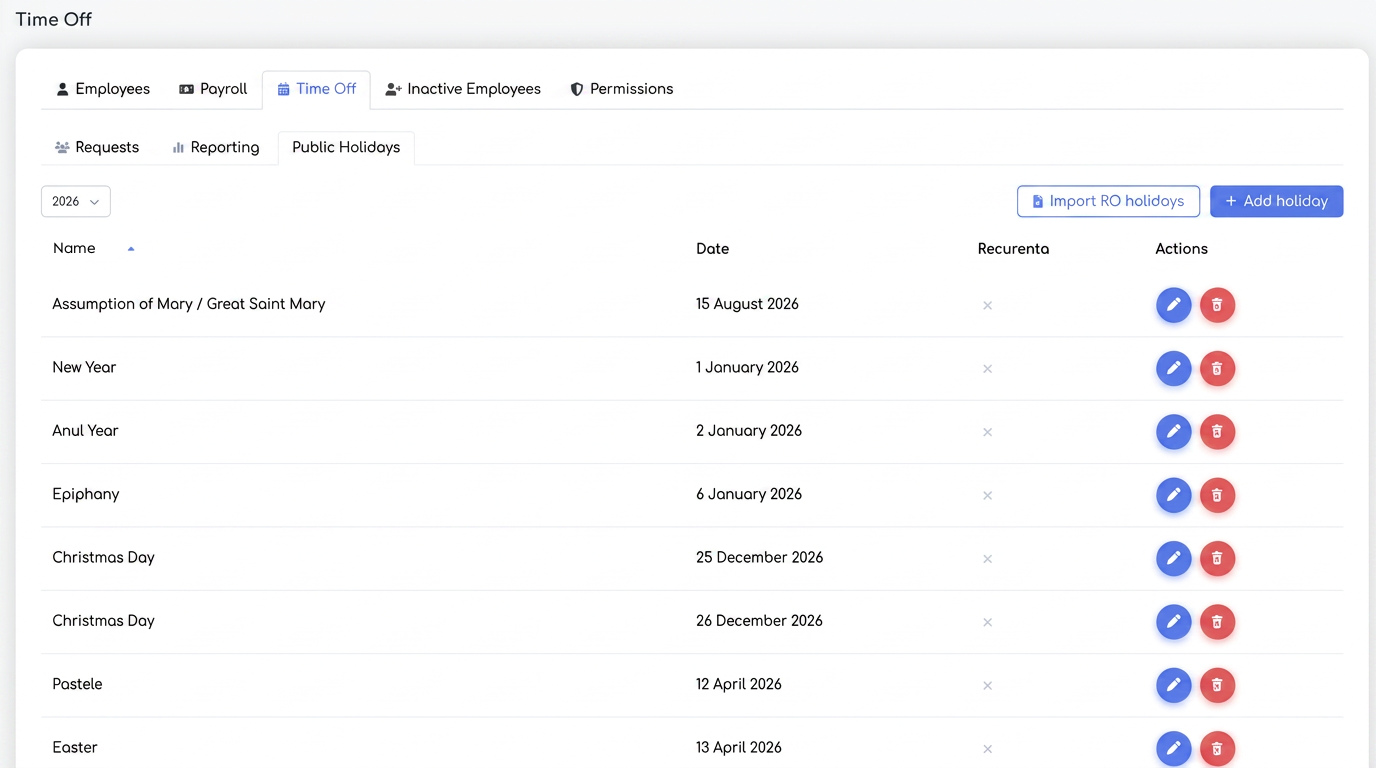Delete the Epiphany holiday

[x=1217, y=495]
